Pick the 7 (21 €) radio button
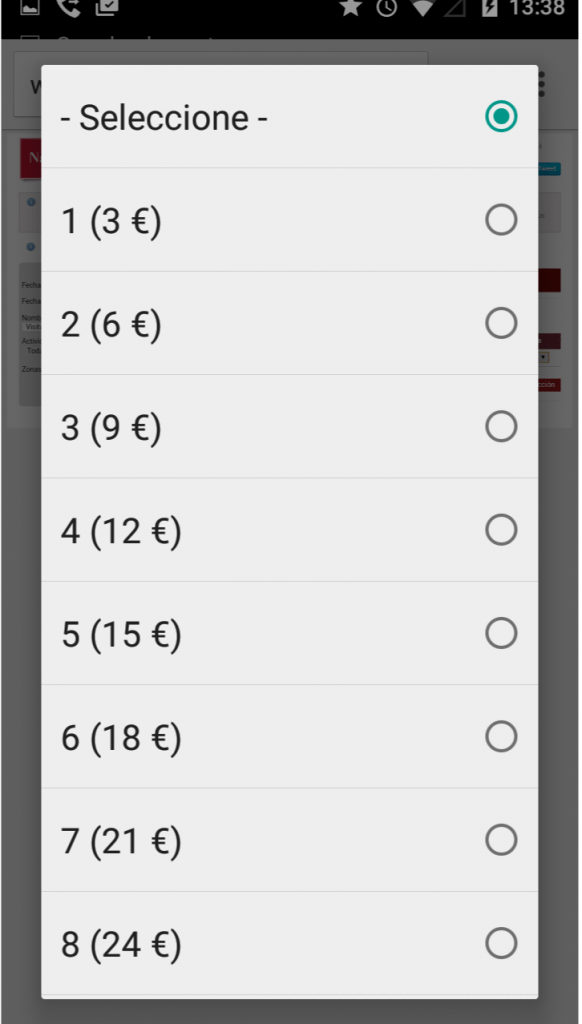The height and width of the screenshot is (1024, 582). pos(501,840)
